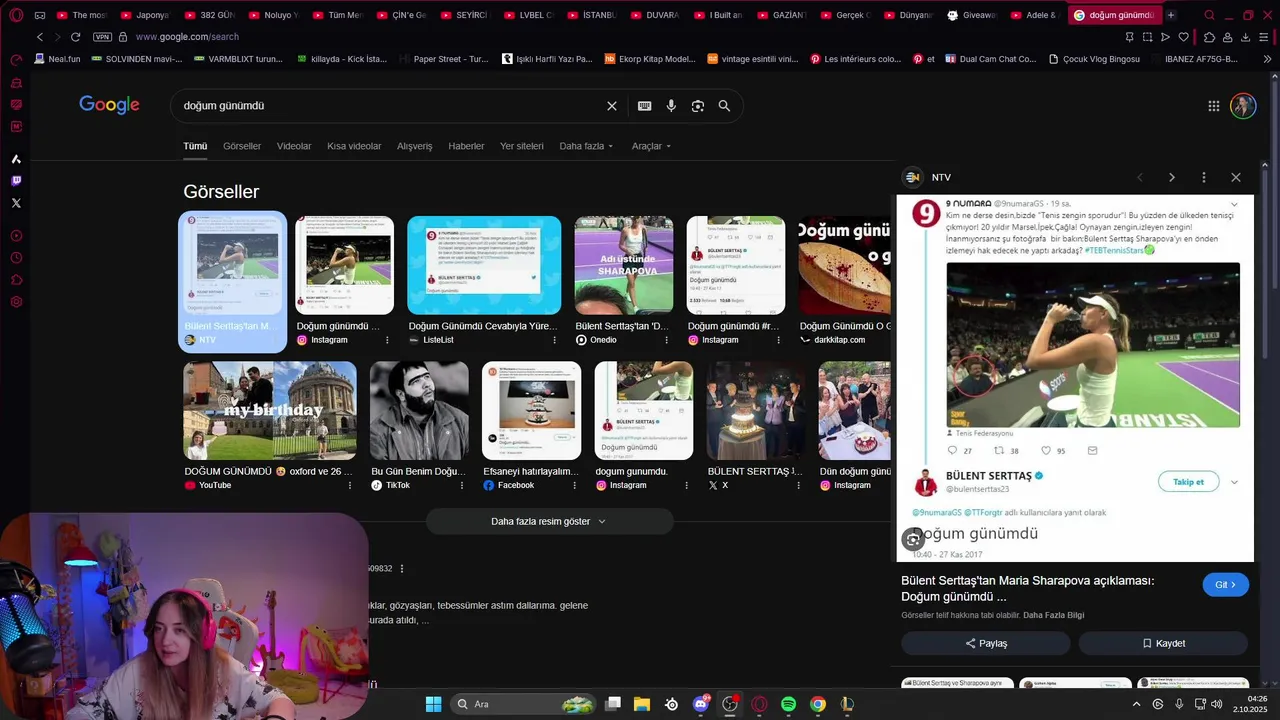Select the NTV Bülent Serttaş image thumbnail
This screenshot has width=1280, height=720.
coord(232,265)
